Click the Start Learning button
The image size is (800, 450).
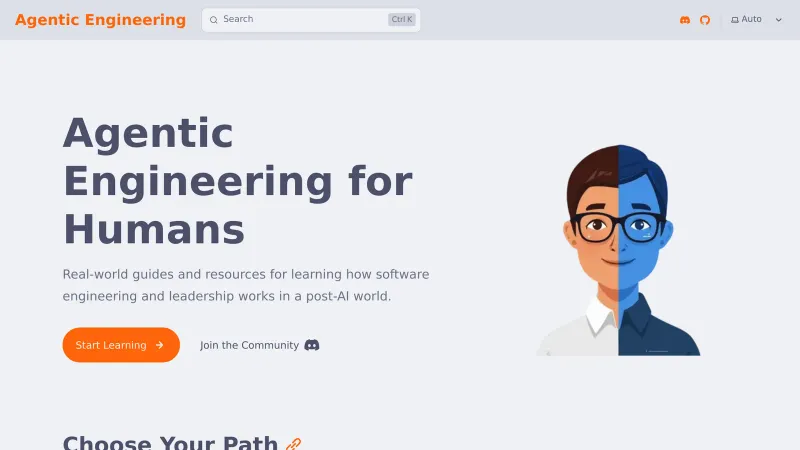click(x=121, y=345)
